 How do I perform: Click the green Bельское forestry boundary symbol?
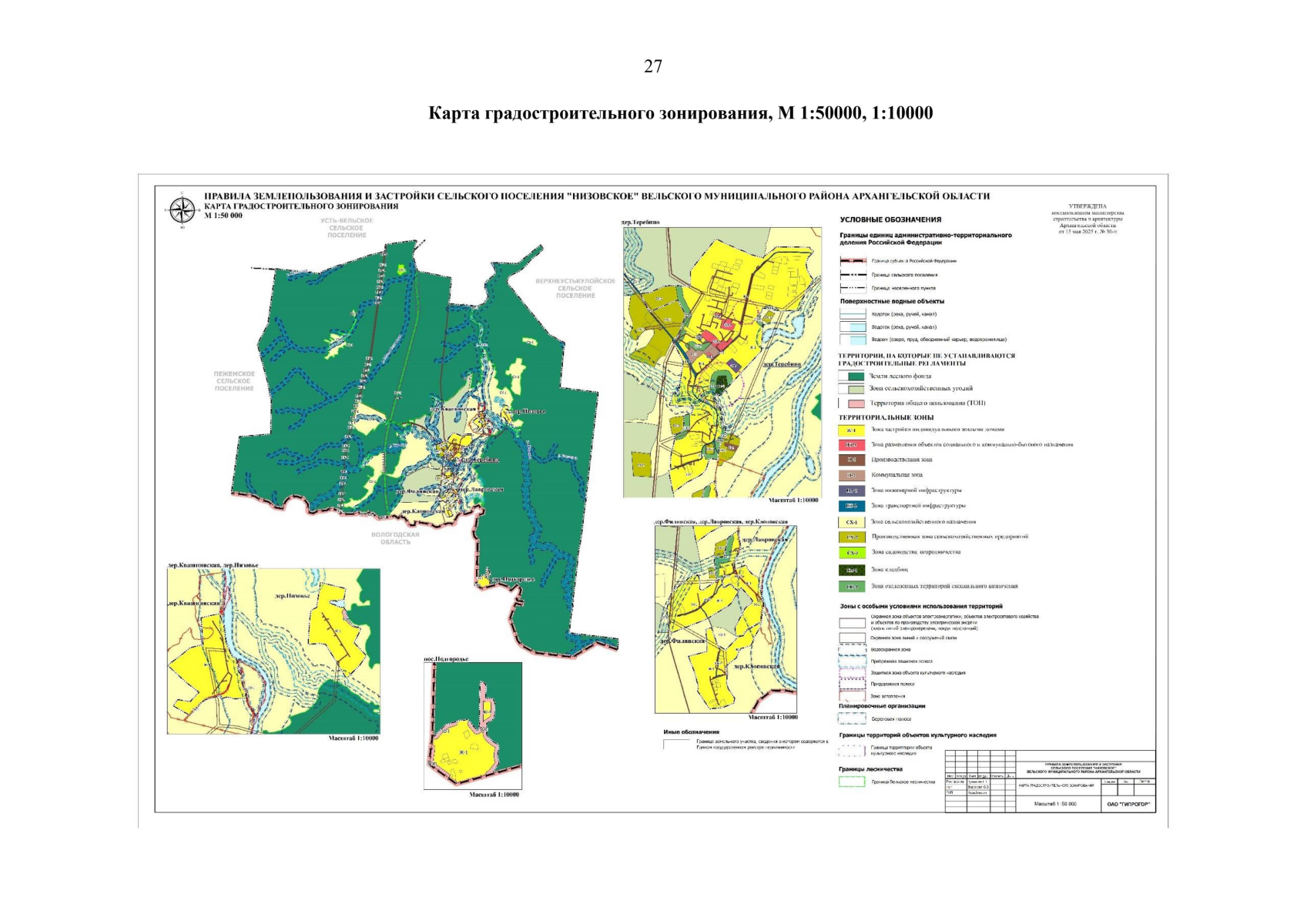click(851, 782)
